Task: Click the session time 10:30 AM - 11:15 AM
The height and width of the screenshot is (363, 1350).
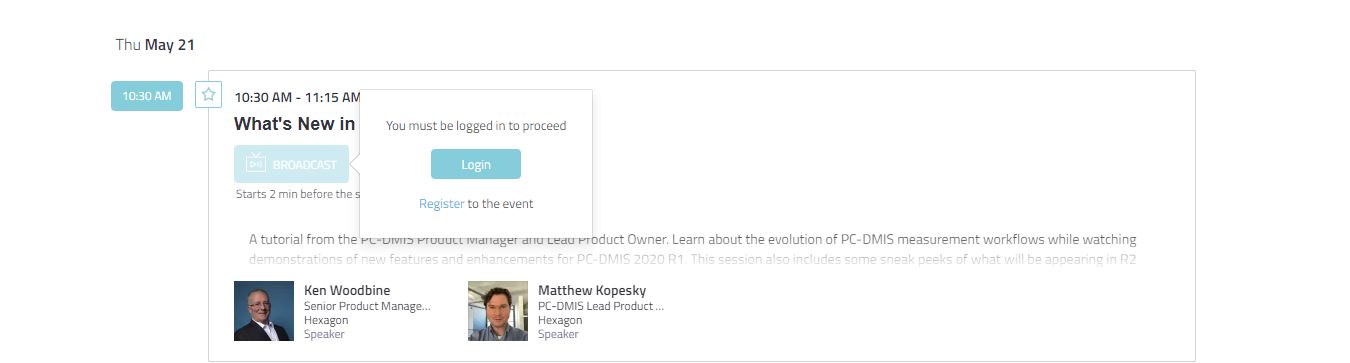Action: tap(297, 97)
